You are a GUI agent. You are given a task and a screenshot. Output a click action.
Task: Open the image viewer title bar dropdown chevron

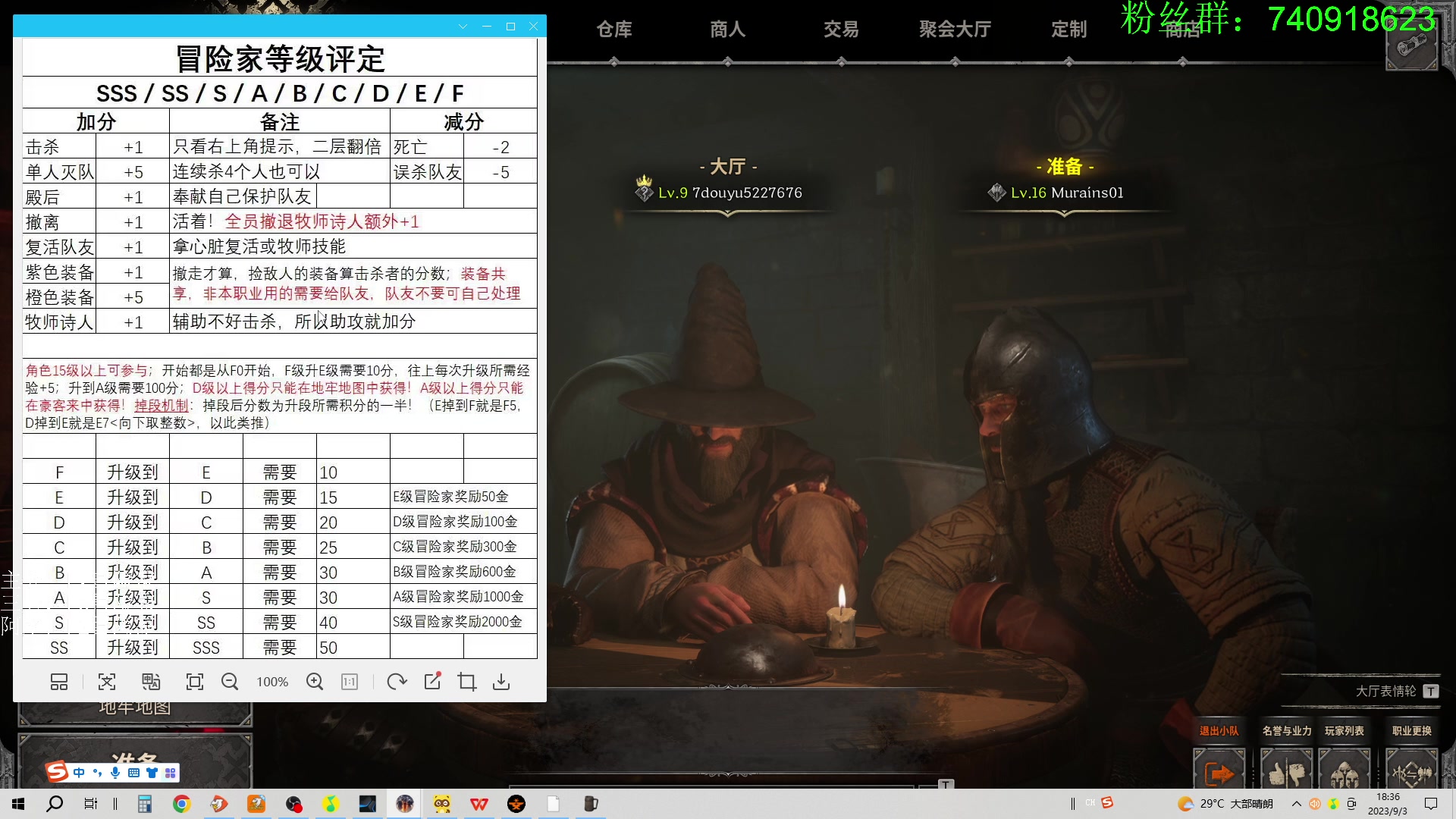click(x=463, y=27)
